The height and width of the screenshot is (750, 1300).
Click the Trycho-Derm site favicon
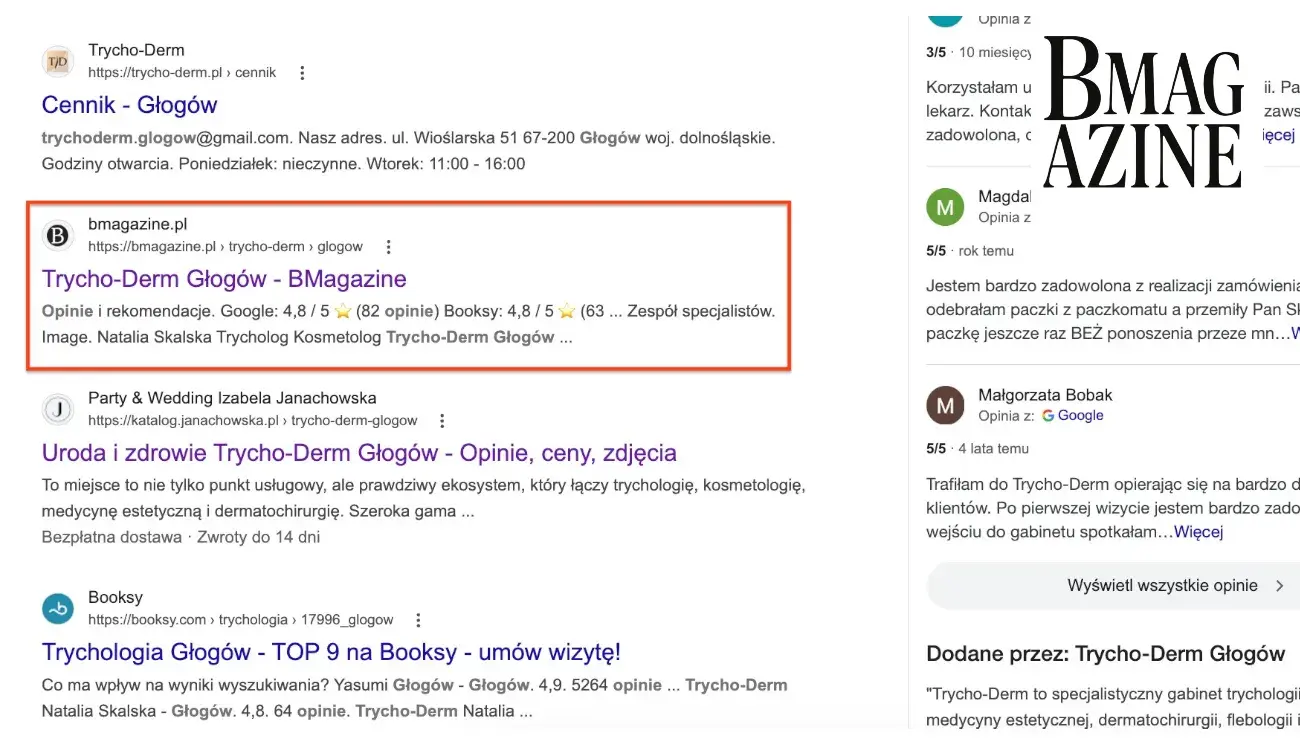tap(58, 61)
